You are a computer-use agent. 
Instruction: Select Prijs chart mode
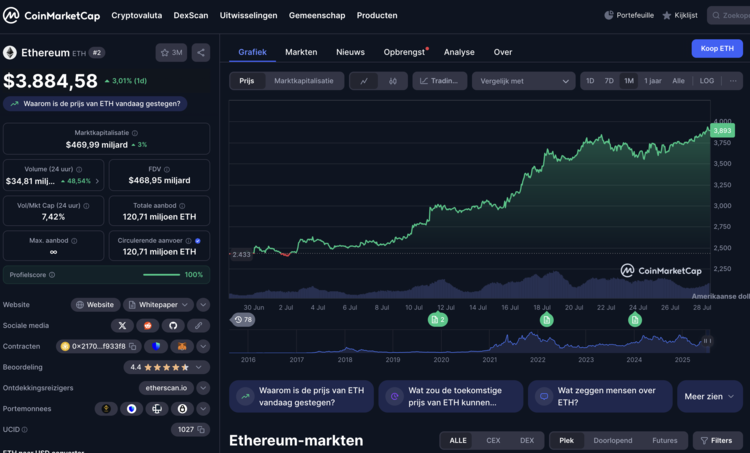point(247,81)
